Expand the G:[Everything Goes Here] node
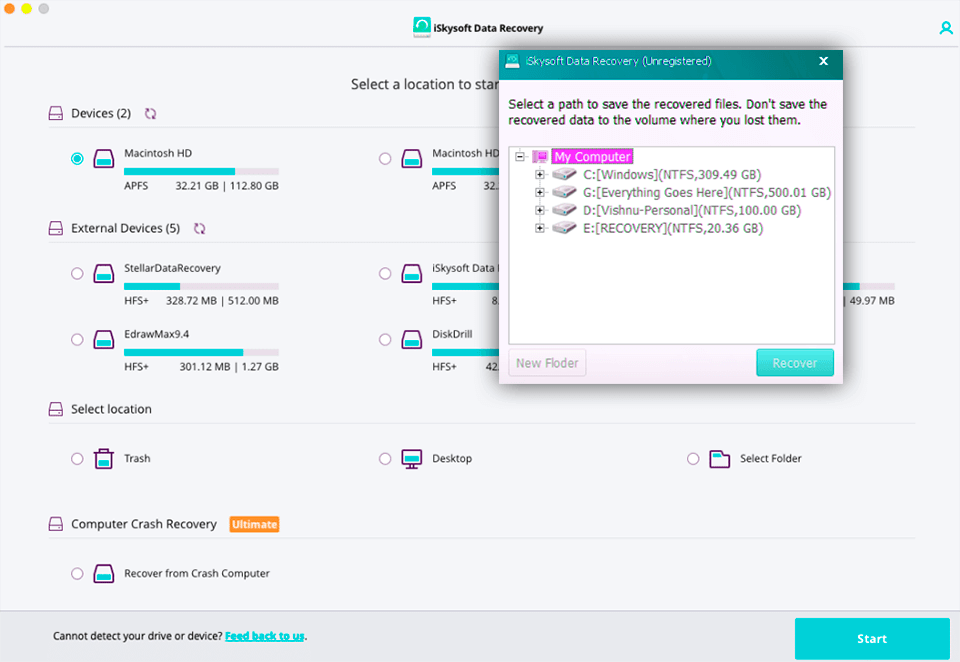960x662 pixels. tap(540, 193)
